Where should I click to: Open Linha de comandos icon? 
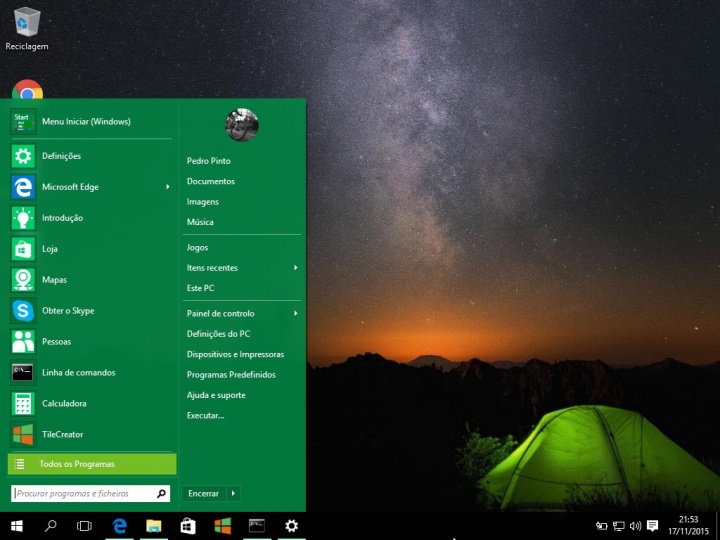[24, 373]
